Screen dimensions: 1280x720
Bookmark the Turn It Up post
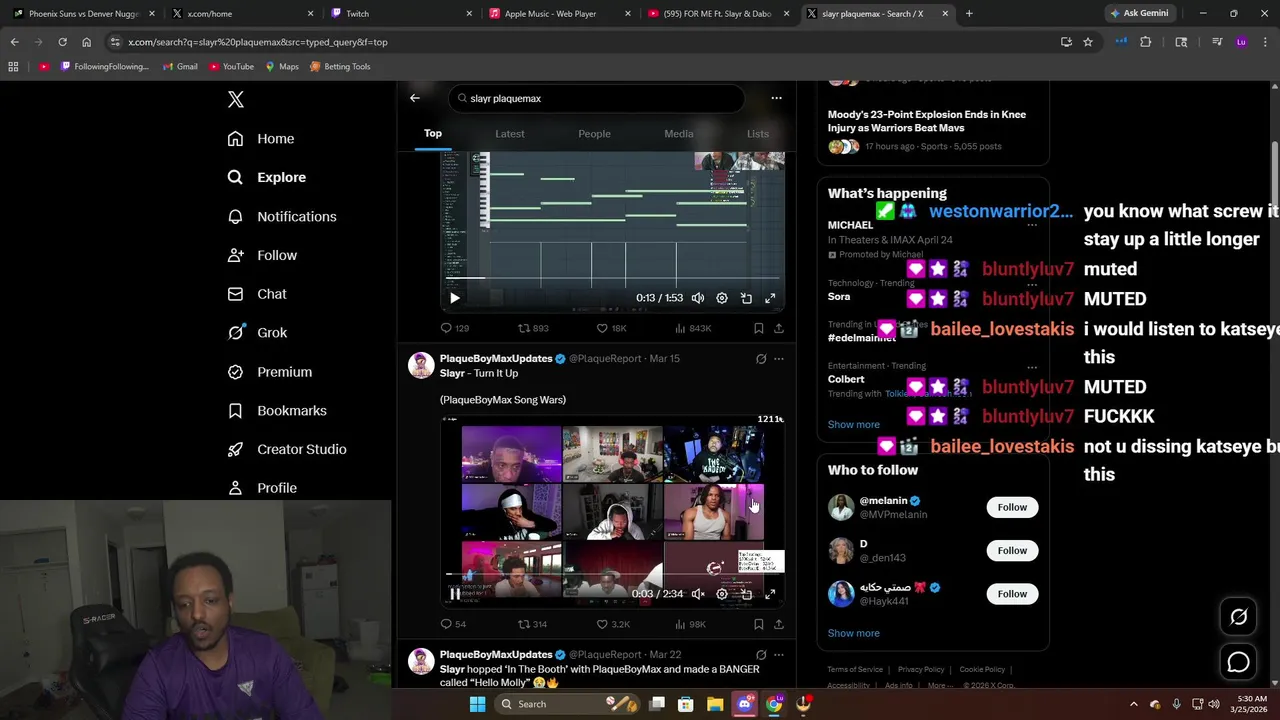pyautogui.click(x=758, y=624)
